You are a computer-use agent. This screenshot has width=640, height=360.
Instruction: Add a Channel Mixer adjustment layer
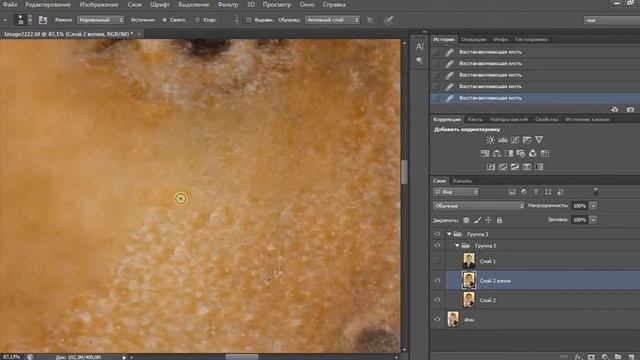click(x=533, y=153)
